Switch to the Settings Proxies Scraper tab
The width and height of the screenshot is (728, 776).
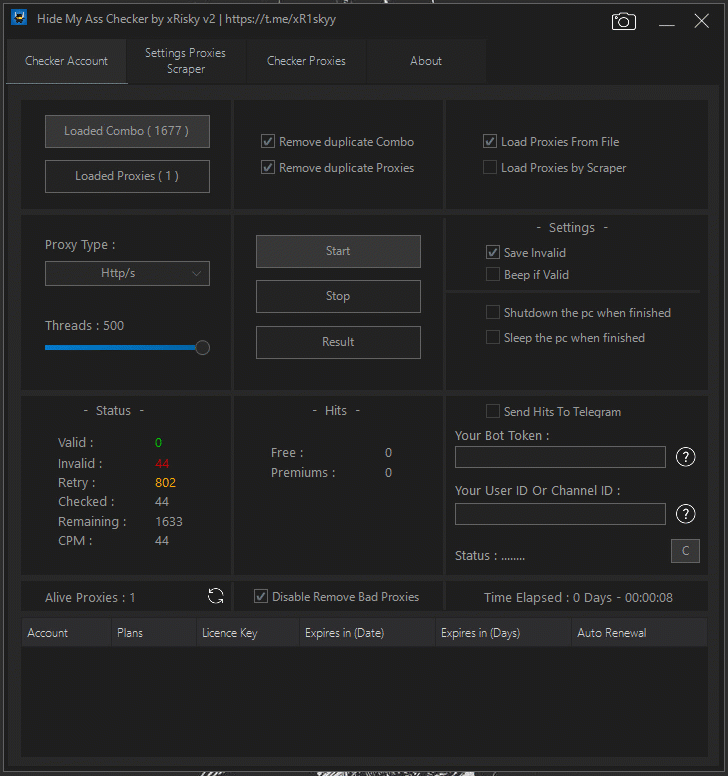click(186, 61)
